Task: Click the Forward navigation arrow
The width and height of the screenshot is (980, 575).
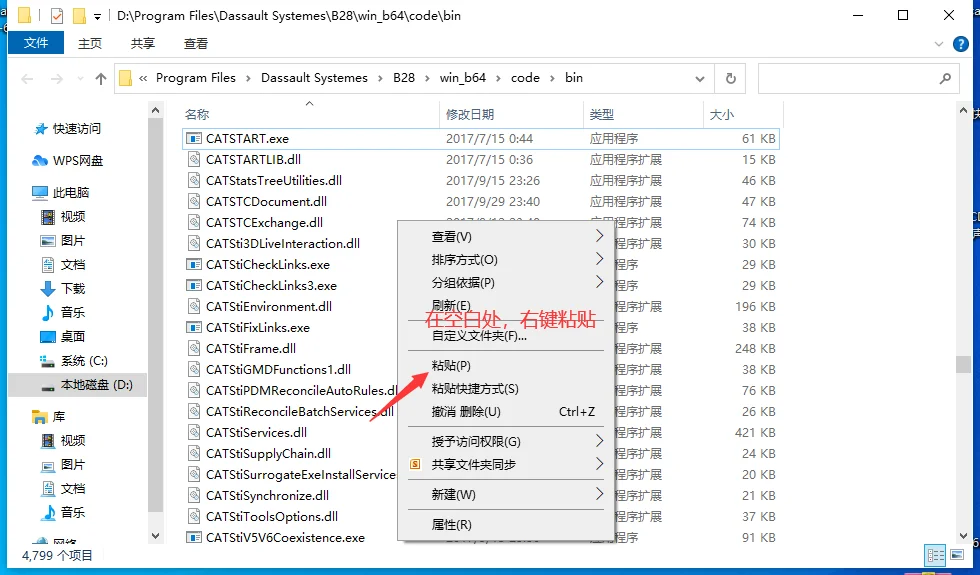Action: click(57, 79)
